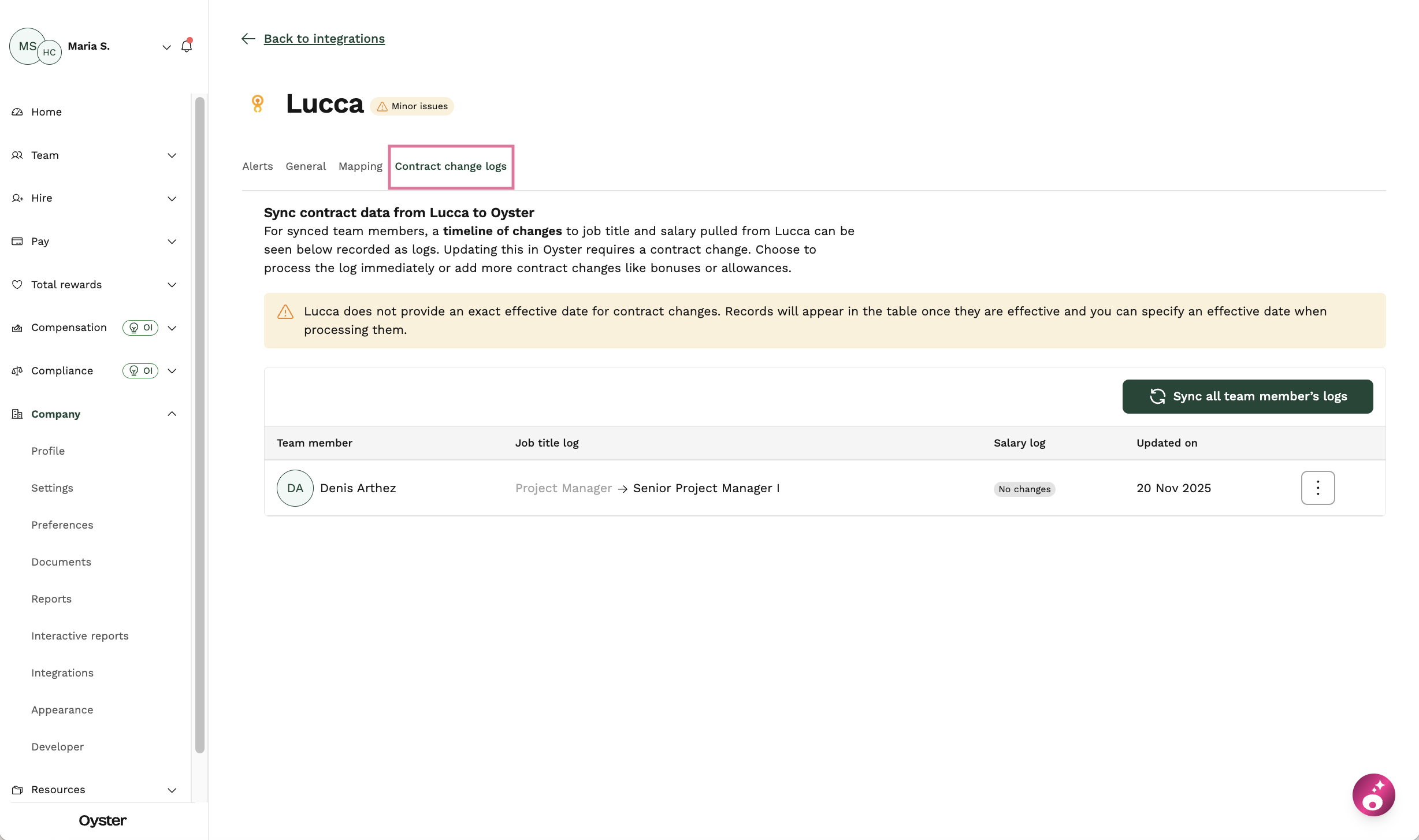The image size is (1419, 840).
Task: Click the warning triangle in the yellow banner
Action: tap(285, 312)
